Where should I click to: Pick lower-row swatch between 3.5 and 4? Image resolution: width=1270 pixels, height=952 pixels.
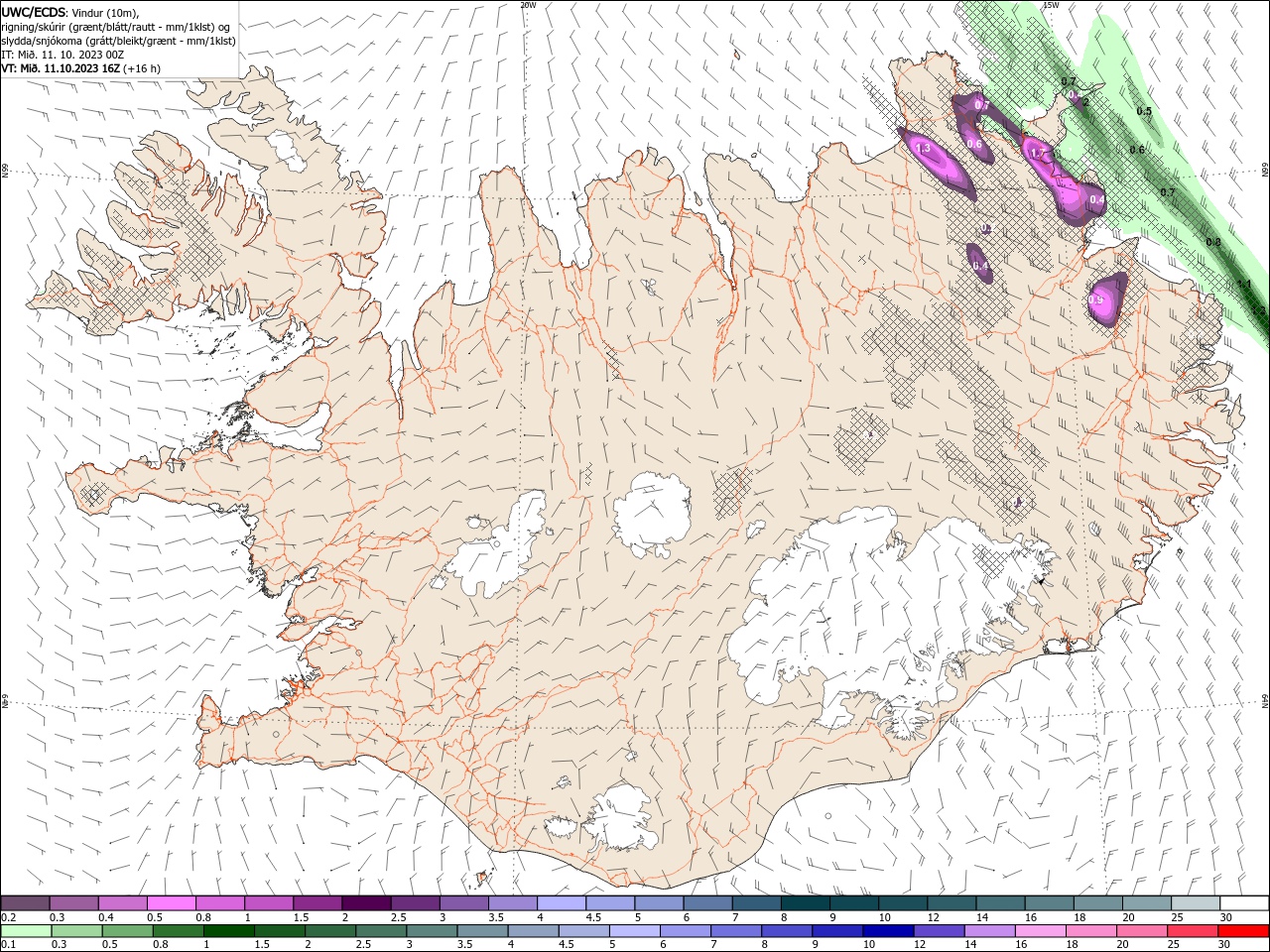[481, 931]
